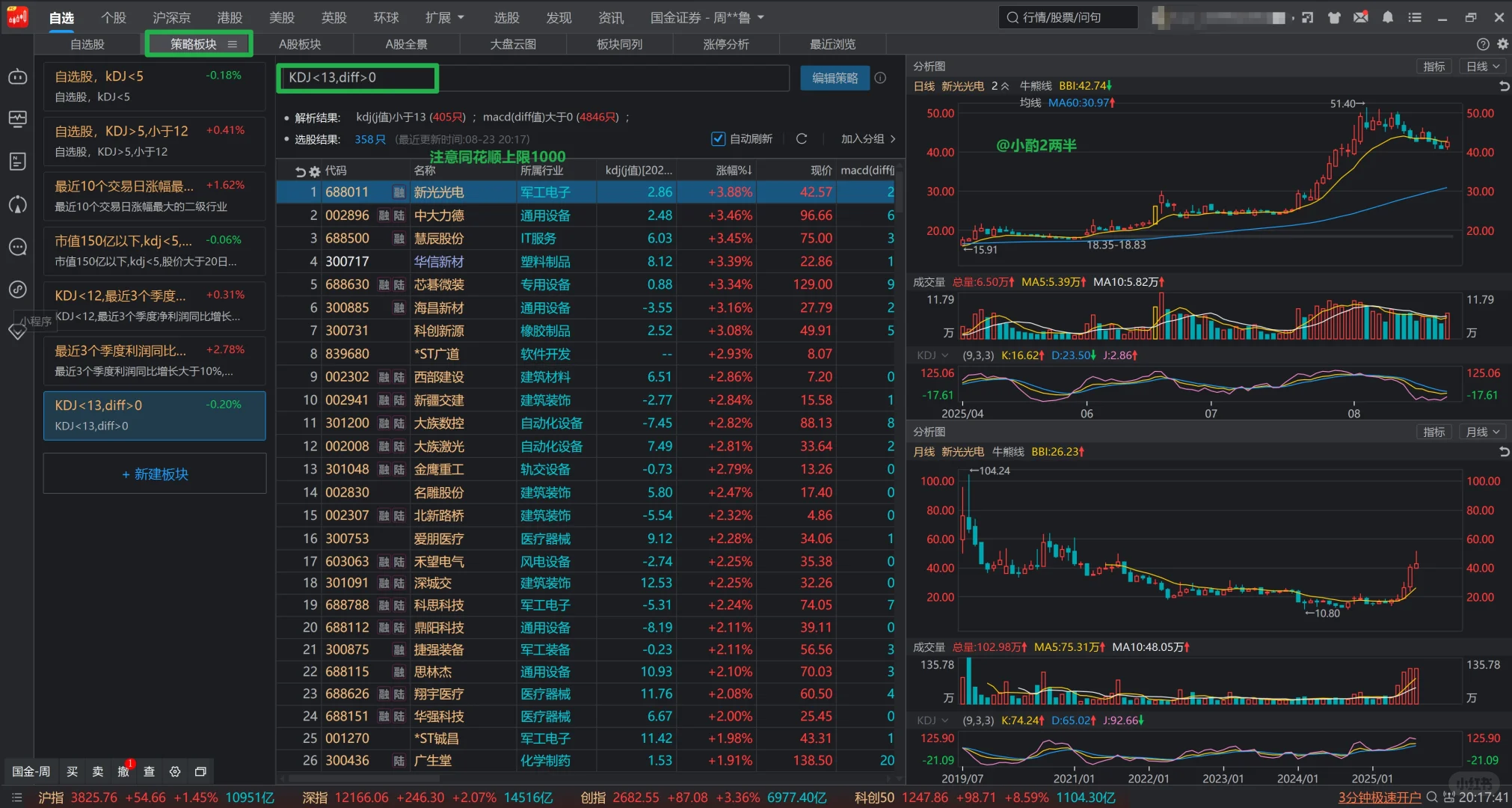Open the chat bubble icon in left sidebar
The image size is (1512, 808).
click(x=17, y=247)
